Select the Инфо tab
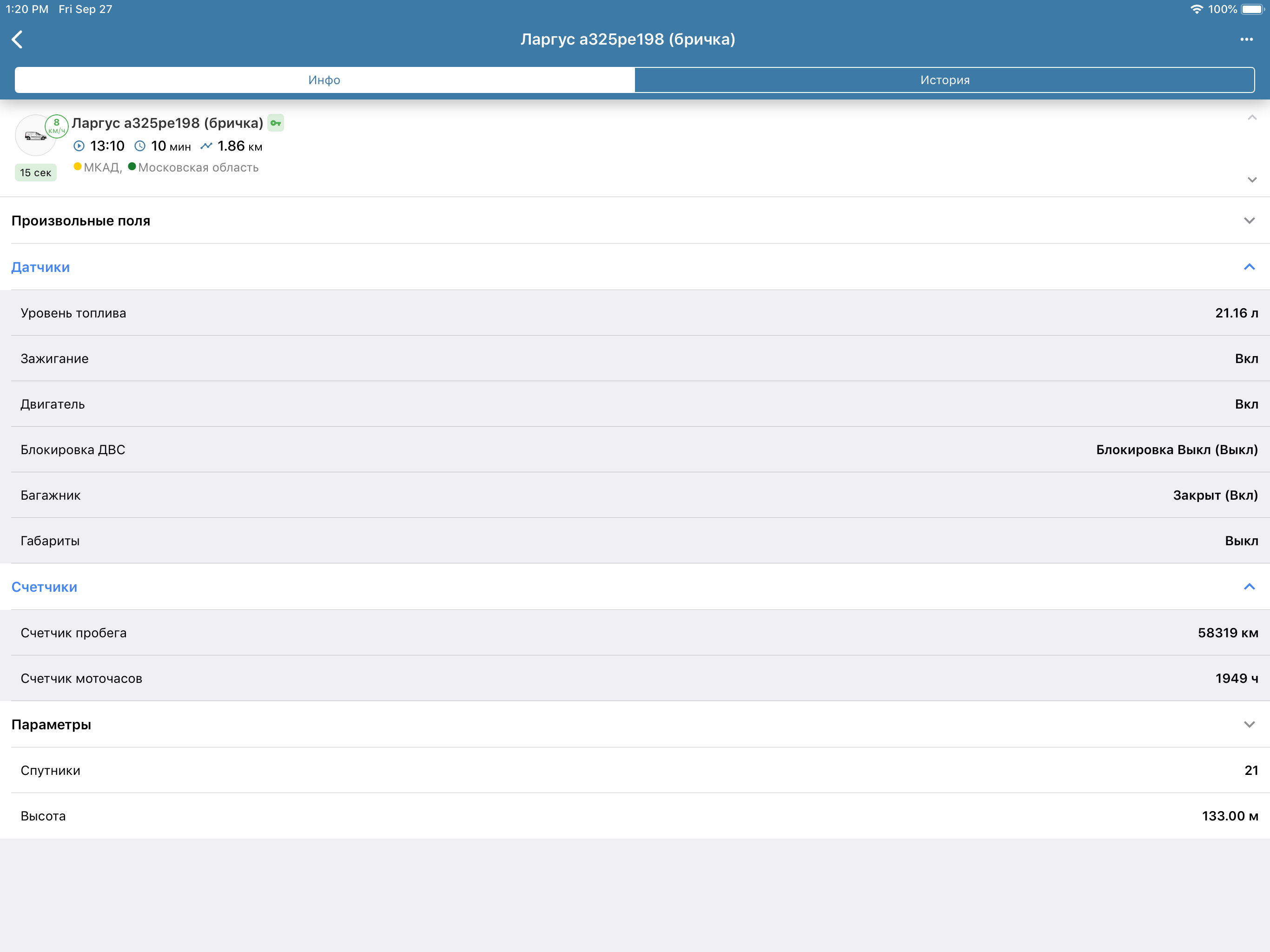This screenshot has width=1270, height=952. coord(324,80)
